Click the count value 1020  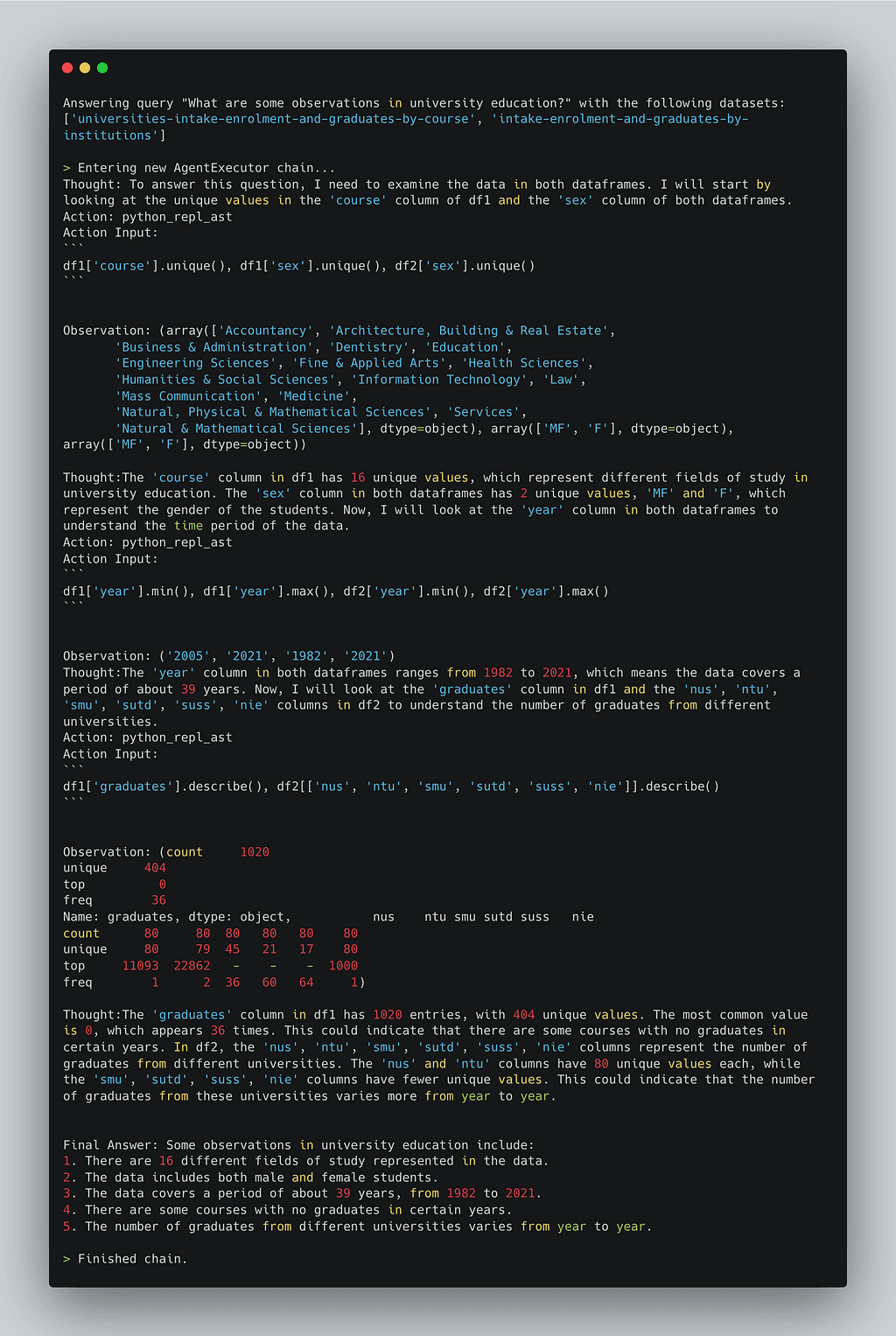pos(255,852)
